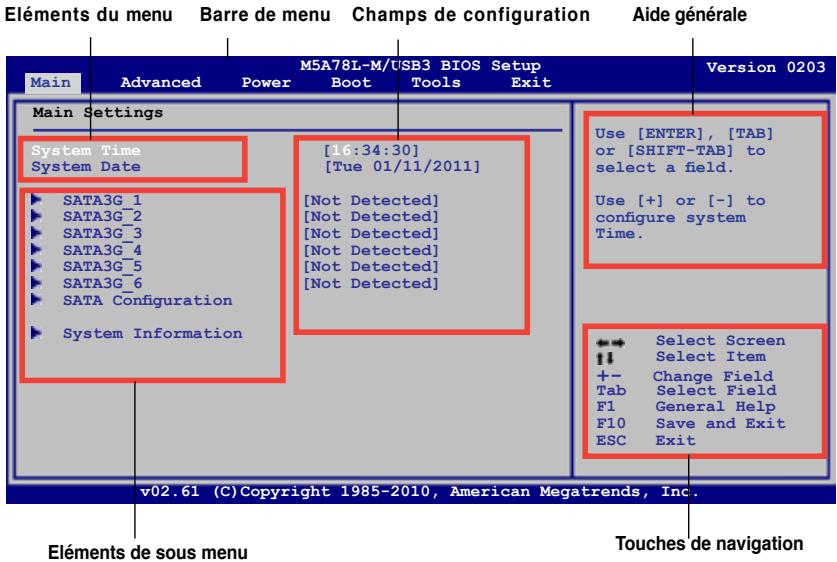Click SATA3G_6 Not Detected value
The height and width of the screenshot is (562, 837).
pyautogui.click(x=371, y=283)
